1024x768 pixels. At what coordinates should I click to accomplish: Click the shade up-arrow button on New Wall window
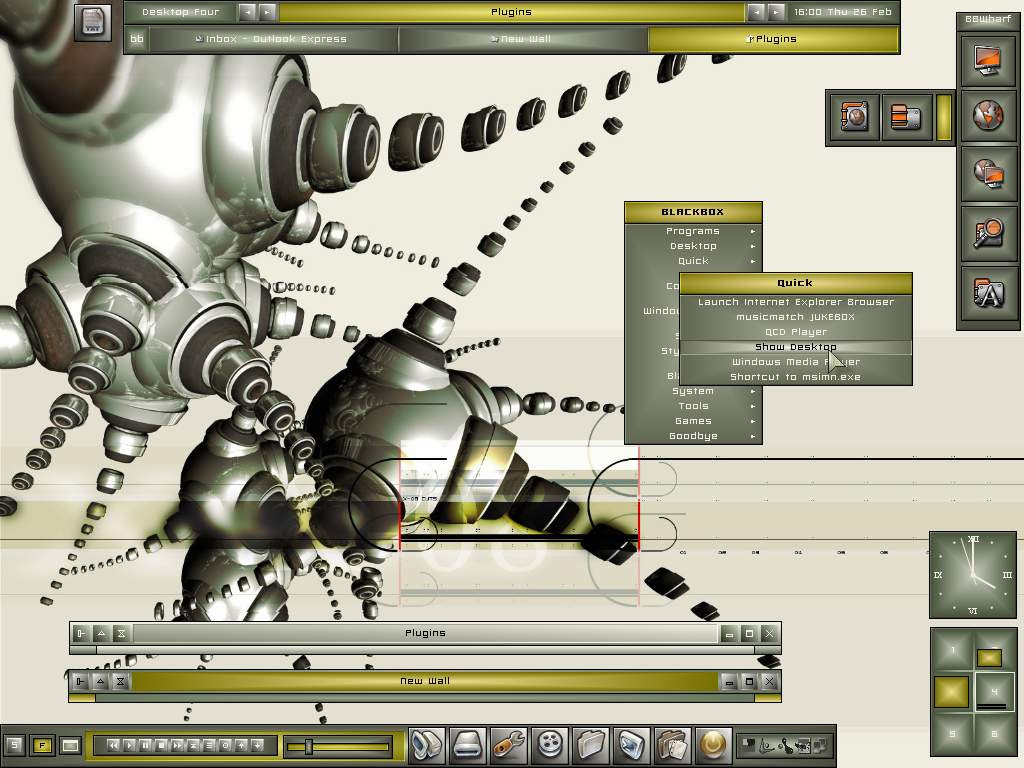[101, 681]
